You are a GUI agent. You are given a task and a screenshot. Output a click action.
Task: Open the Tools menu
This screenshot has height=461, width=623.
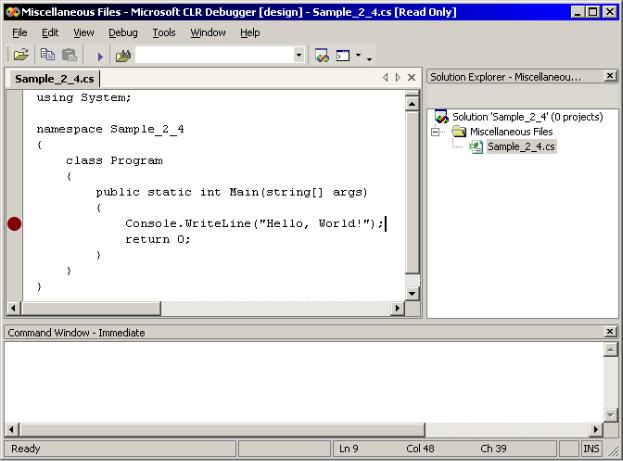164,33
